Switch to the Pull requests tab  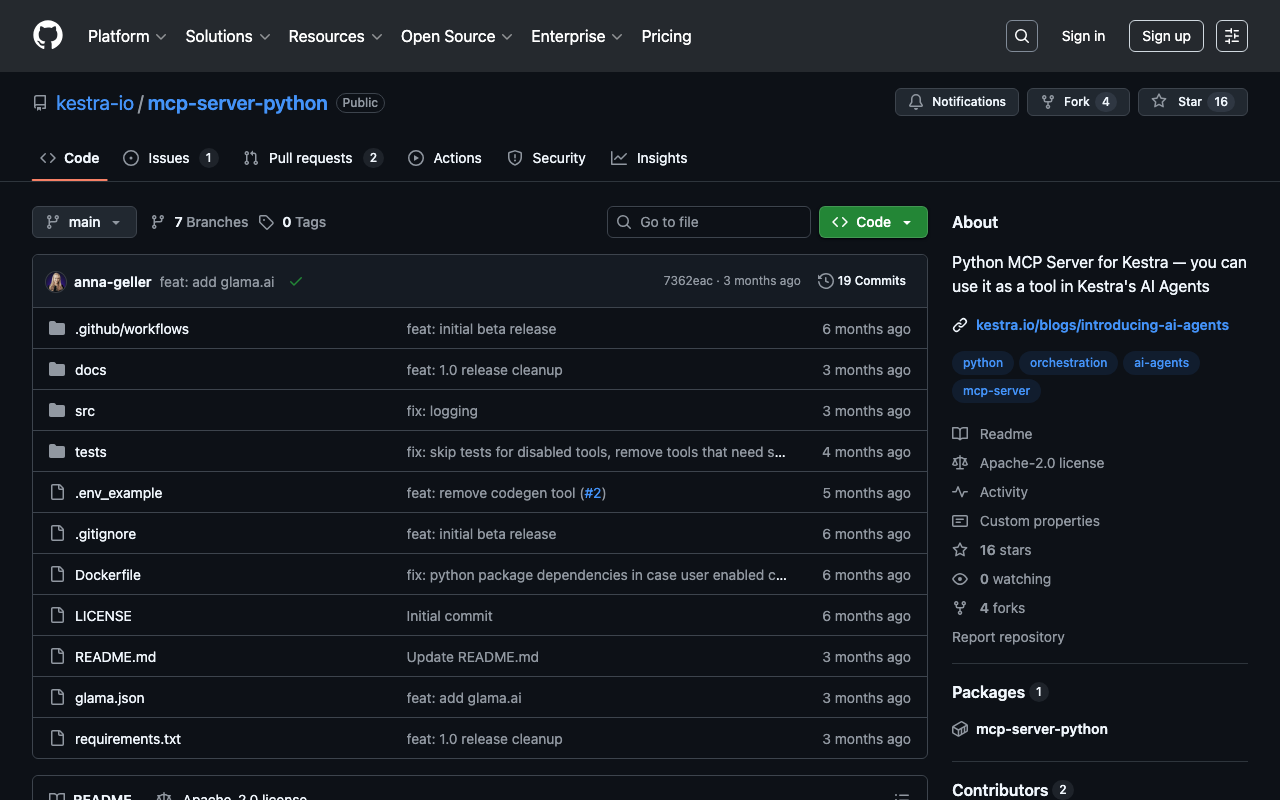coord(312,158)
